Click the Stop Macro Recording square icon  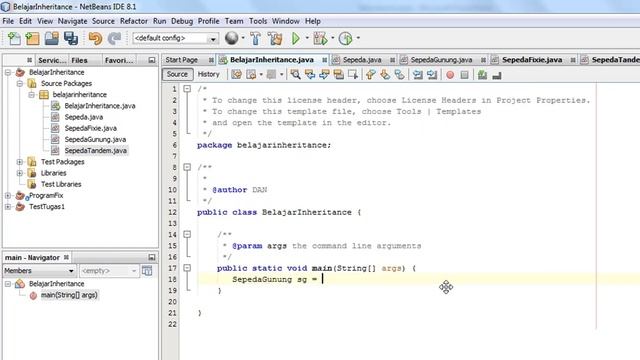click(x=464, y=75)
